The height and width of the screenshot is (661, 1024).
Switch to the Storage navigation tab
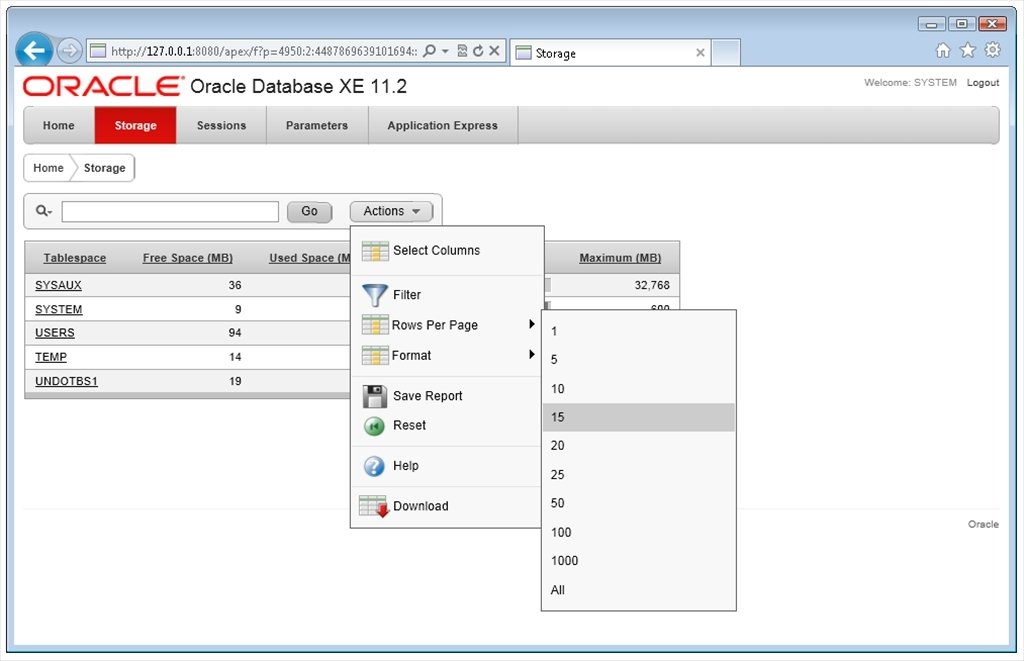135,125
